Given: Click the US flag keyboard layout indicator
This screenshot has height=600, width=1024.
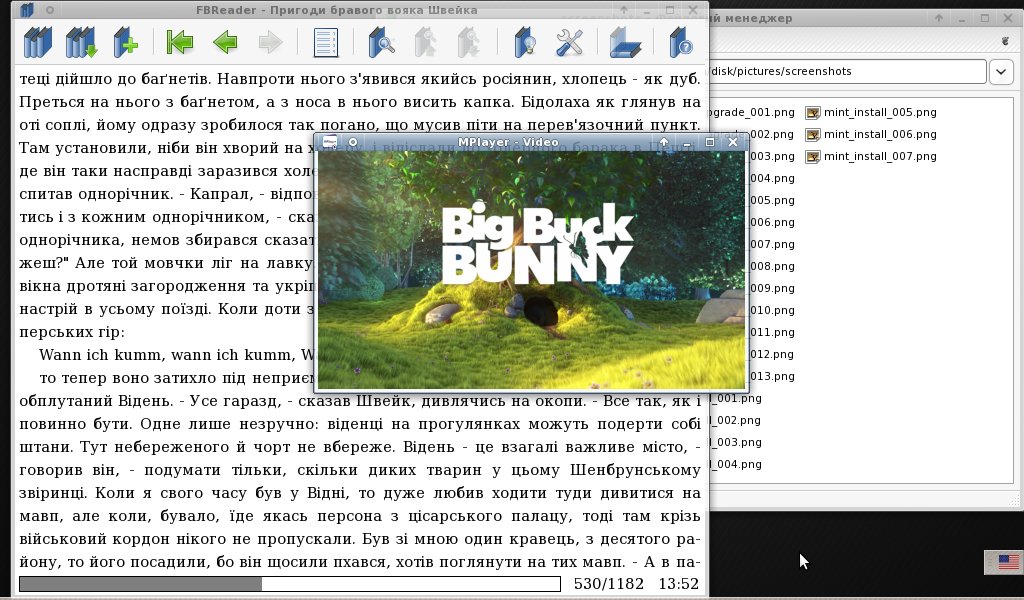Looking at the screenshot, I should pos(1008,561).
